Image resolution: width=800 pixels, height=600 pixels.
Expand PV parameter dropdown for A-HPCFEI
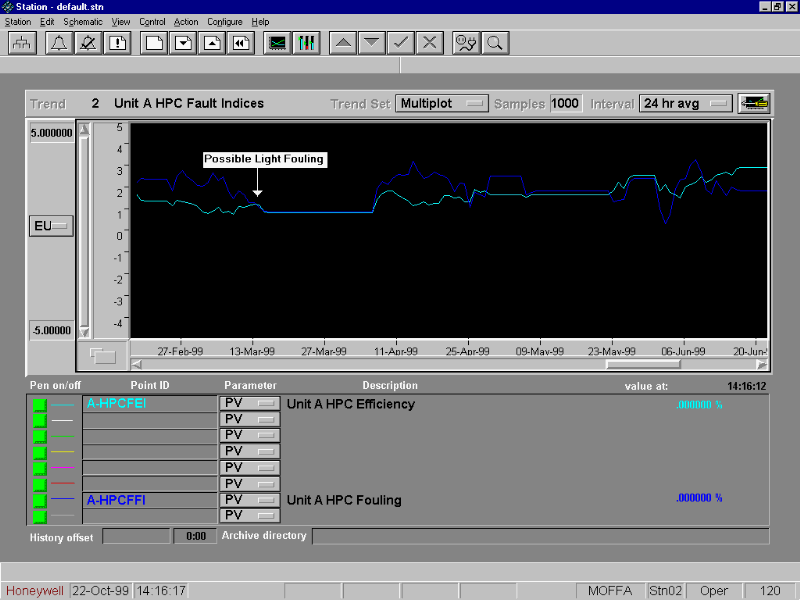click(x=267, y=404)
